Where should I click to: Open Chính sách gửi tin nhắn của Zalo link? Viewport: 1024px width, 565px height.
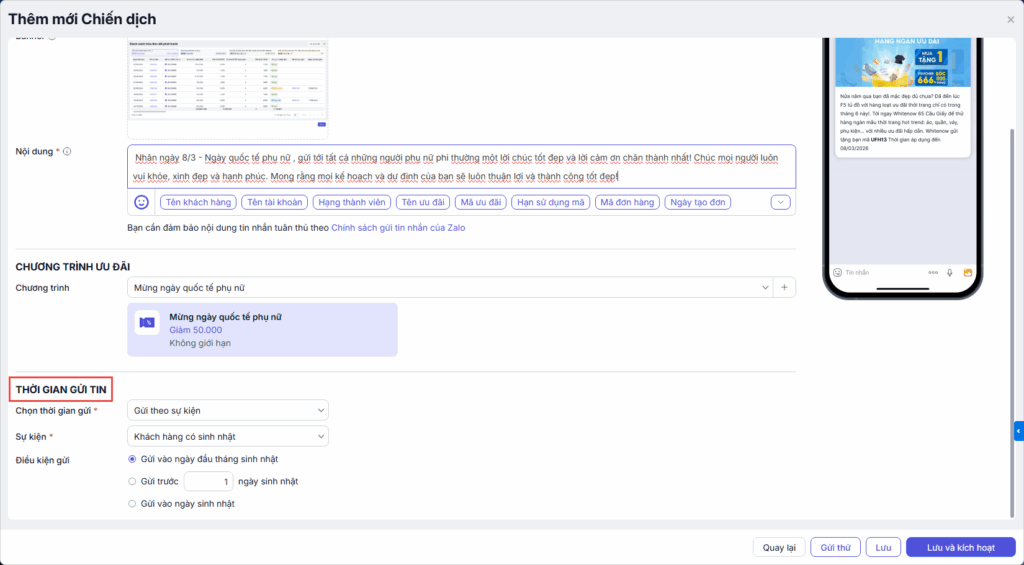[x=398, y=228]
